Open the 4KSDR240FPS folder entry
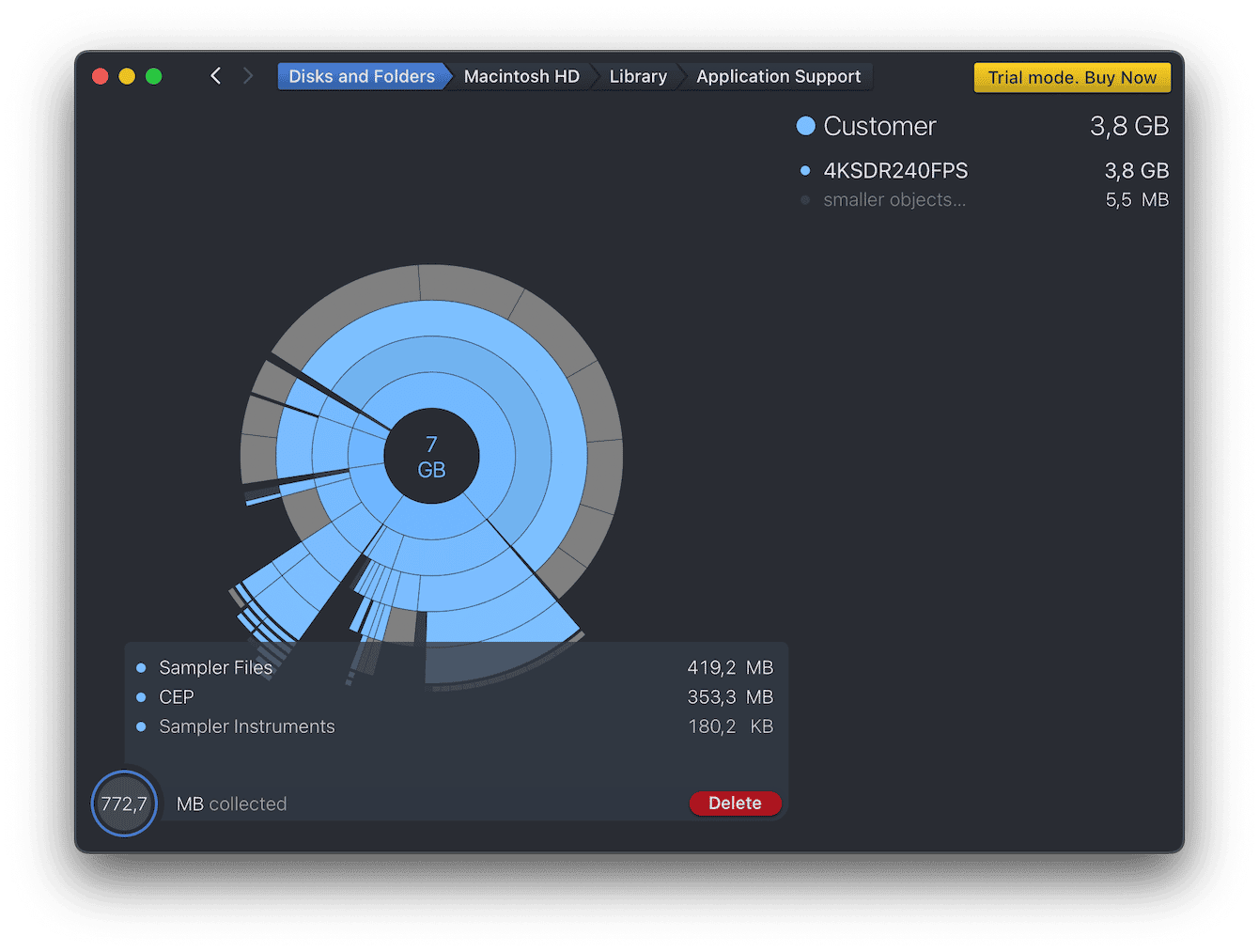Image resolution: width=1259 pixels, height=952 pixels. coord(895,171)
